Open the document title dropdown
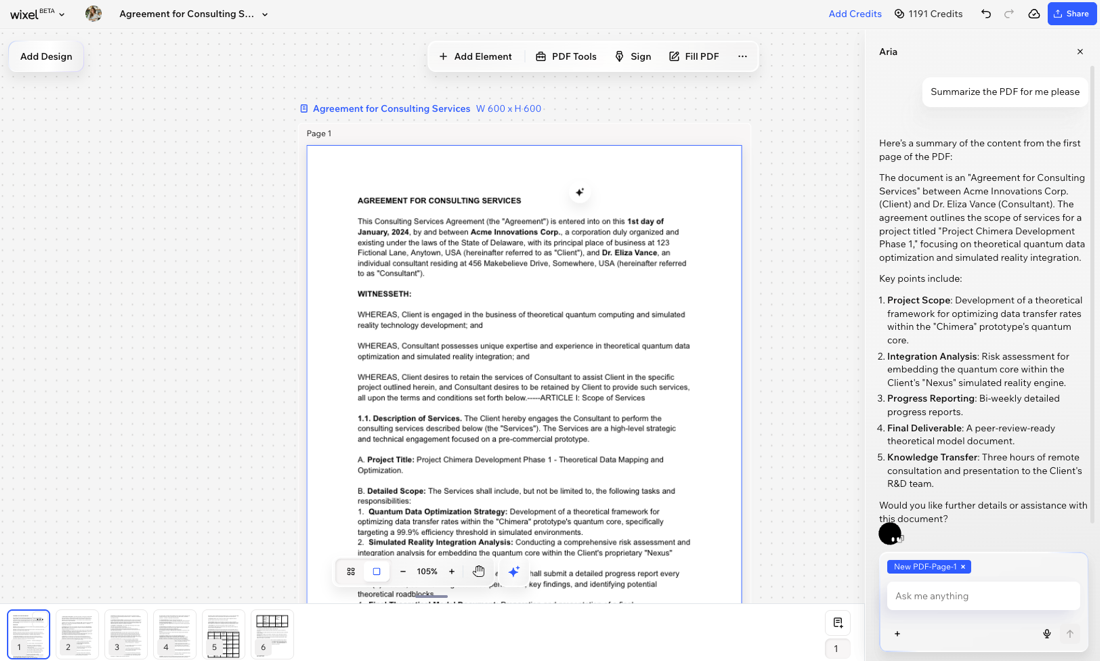Image resolution: width=1100 pixels, height=661 pixels. (264, 14)
